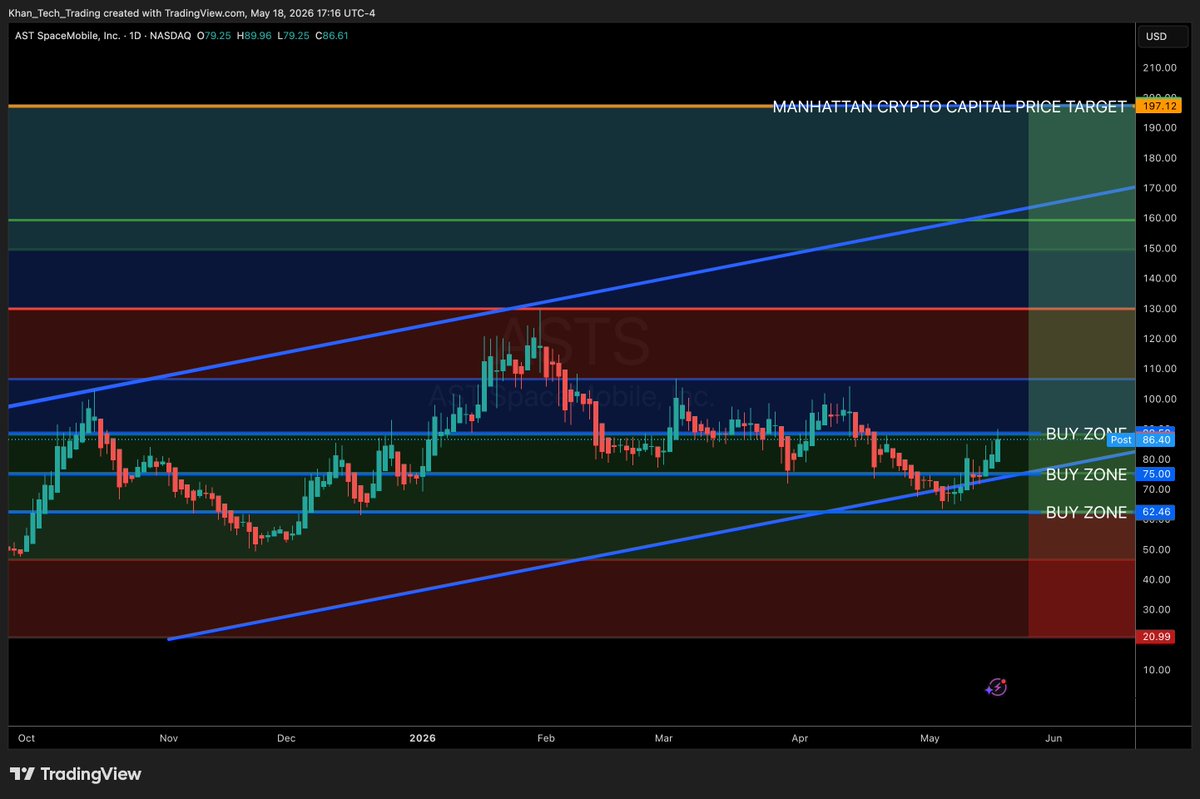1200x799 pixels.
Task: Click the close value C86.61
Action: click(331, 35)
